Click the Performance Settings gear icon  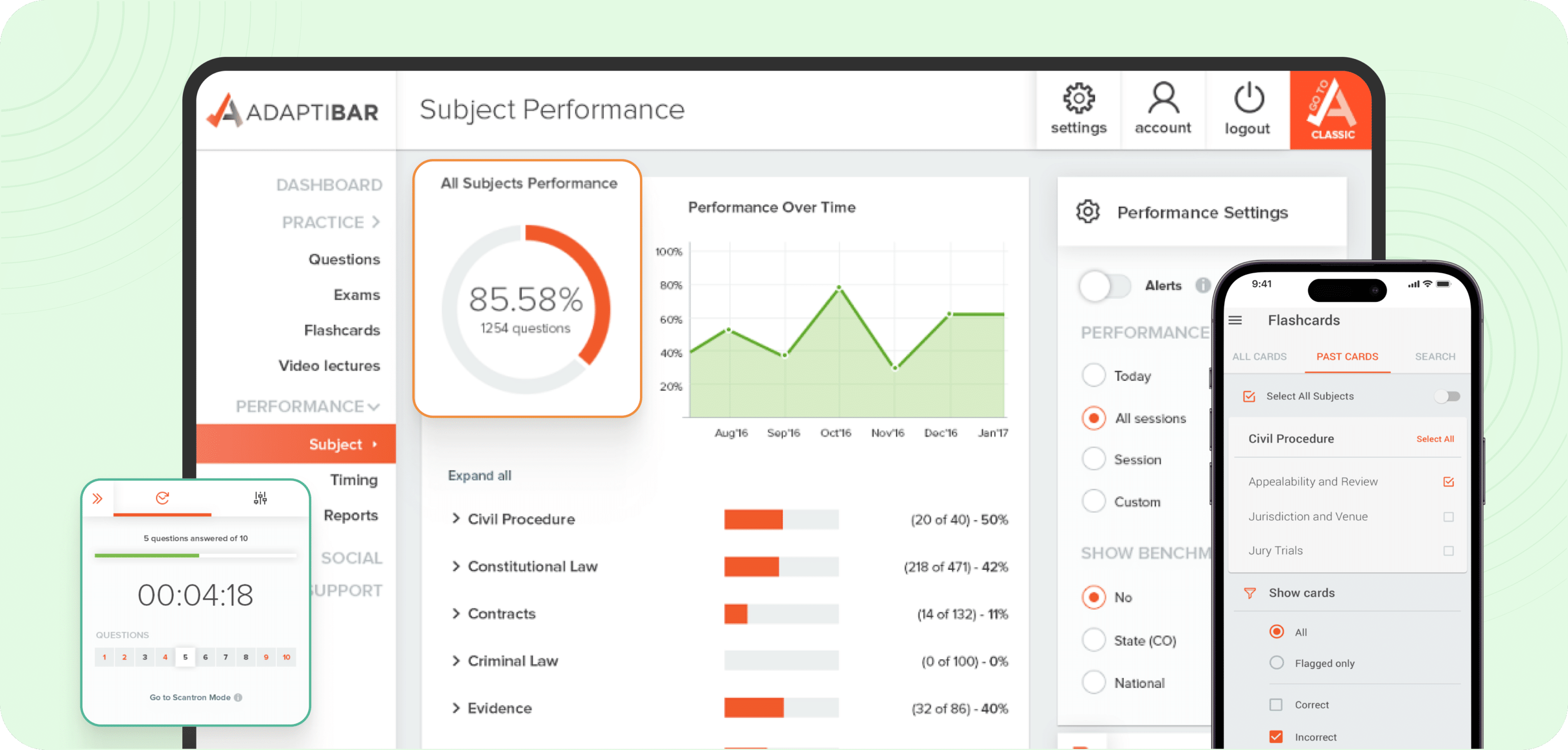[1087, 212]
